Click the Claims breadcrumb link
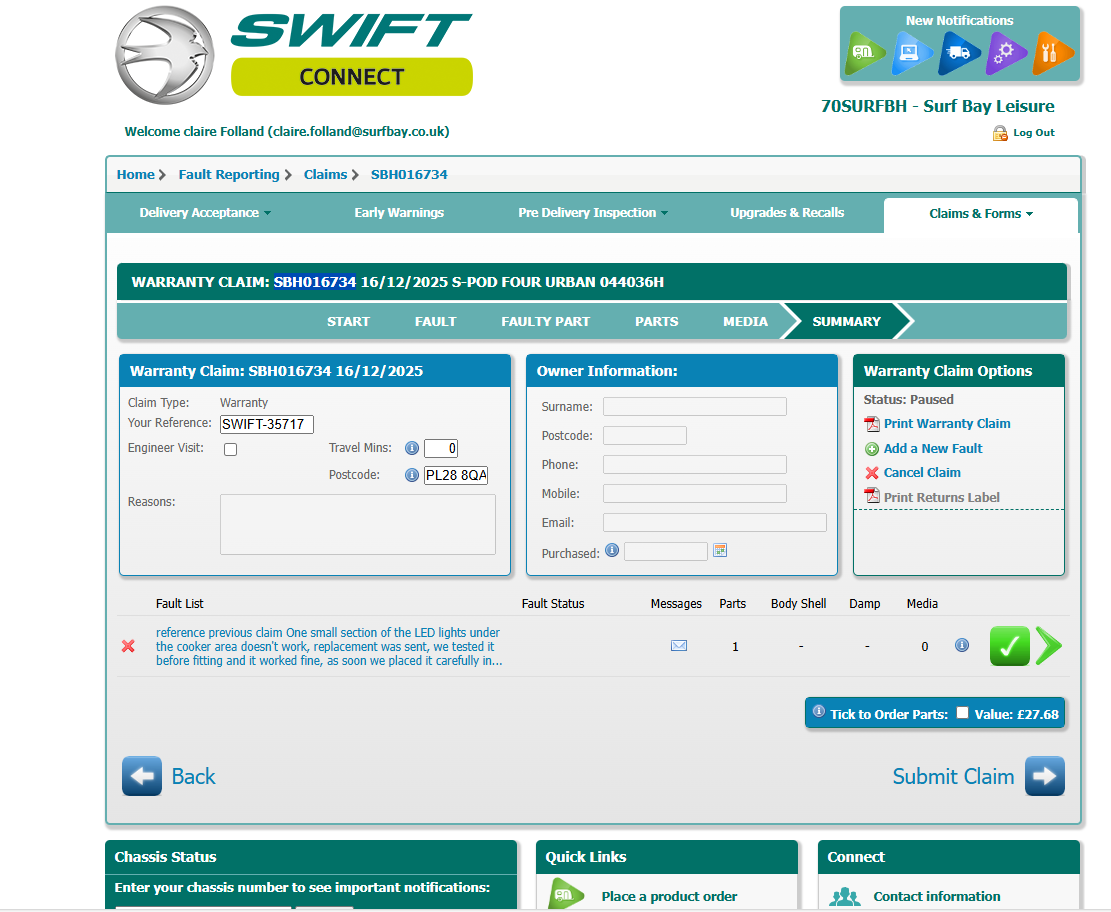The image size is (1111, 912). pos(325,174)
